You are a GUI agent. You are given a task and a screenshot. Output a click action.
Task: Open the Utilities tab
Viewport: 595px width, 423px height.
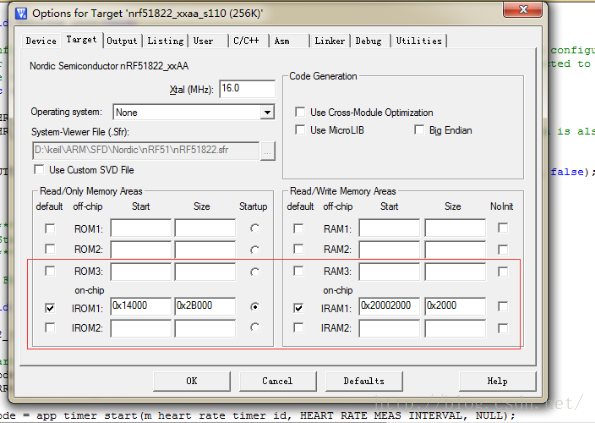click(x=419, y=41)
